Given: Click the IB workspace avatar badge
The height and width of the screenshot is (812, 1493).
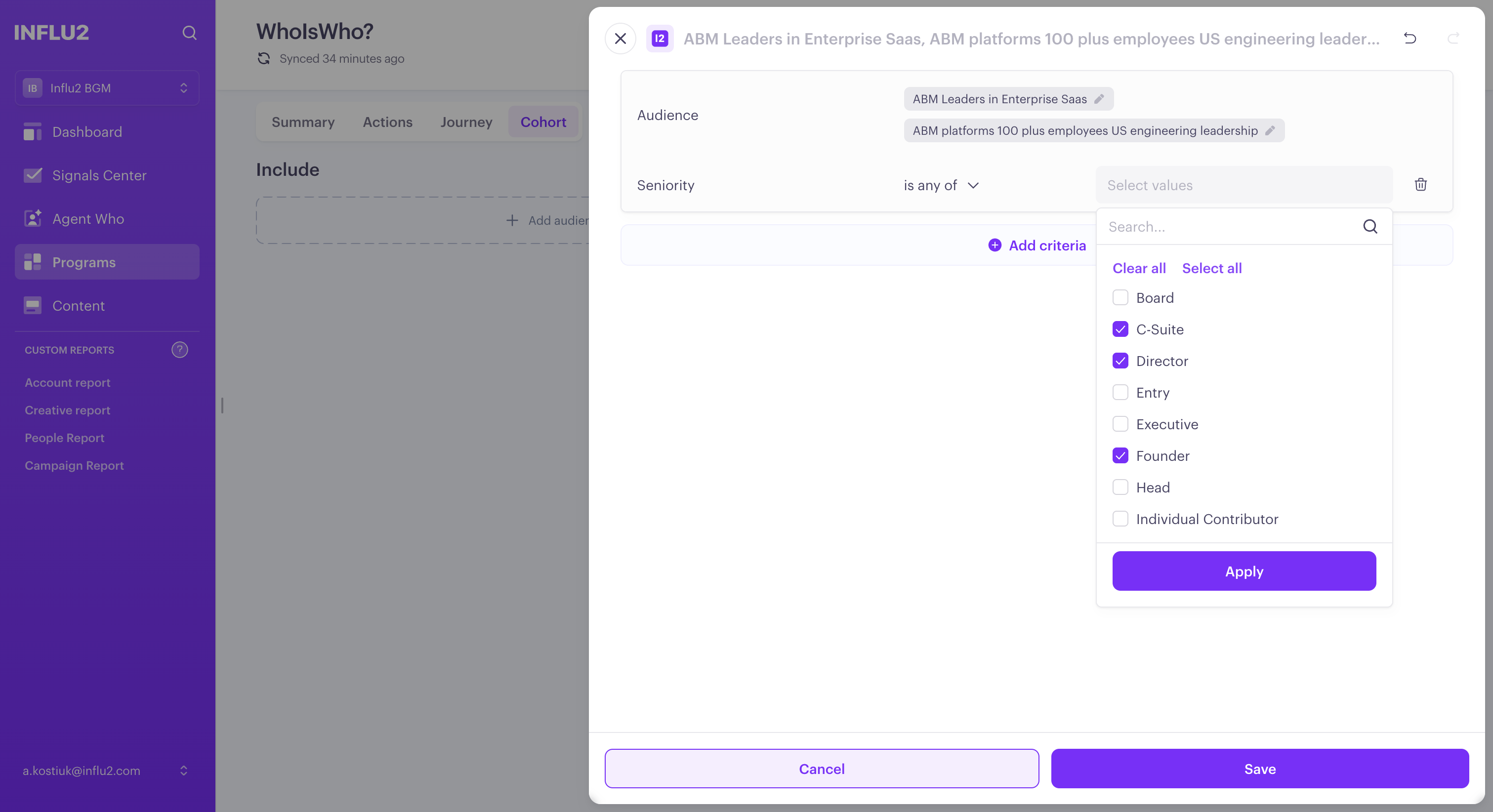Looking at the screenshot, I should [x=33, y=88].
